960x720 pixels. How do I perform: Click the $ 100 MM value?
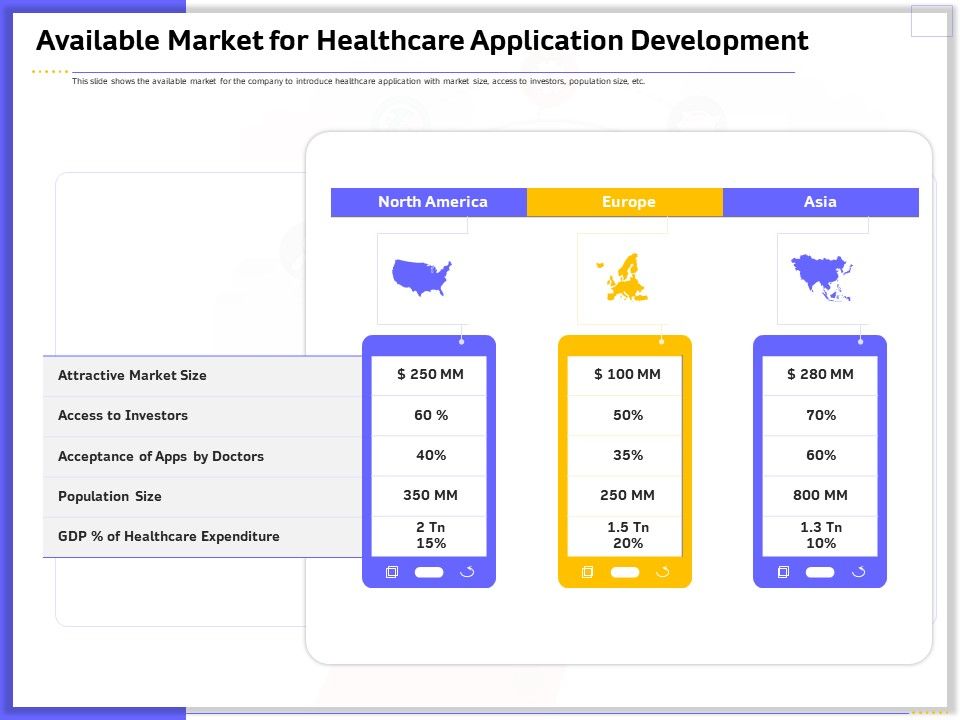[x=627, y=374]
